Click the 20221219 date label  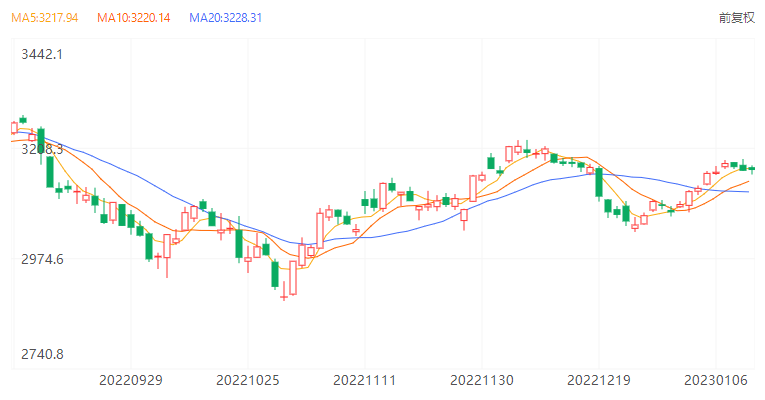tap(598, 381)
